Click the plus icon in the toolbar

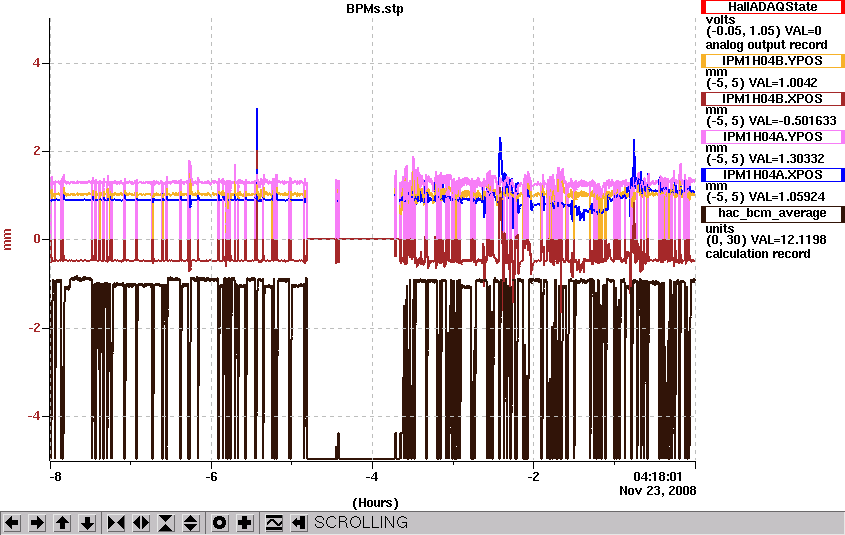pyautogui.click(x=245, y=523)
